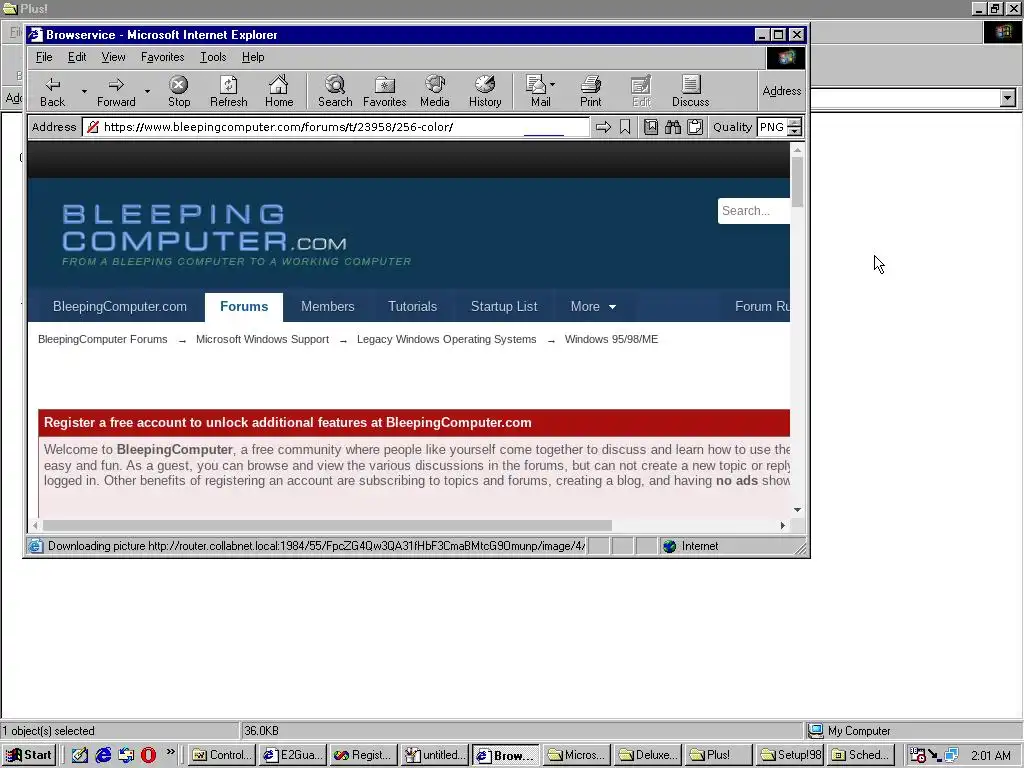1024x768 pixels.
Task: Switch to the Setup!98 taskbar window
Action: 789,755
